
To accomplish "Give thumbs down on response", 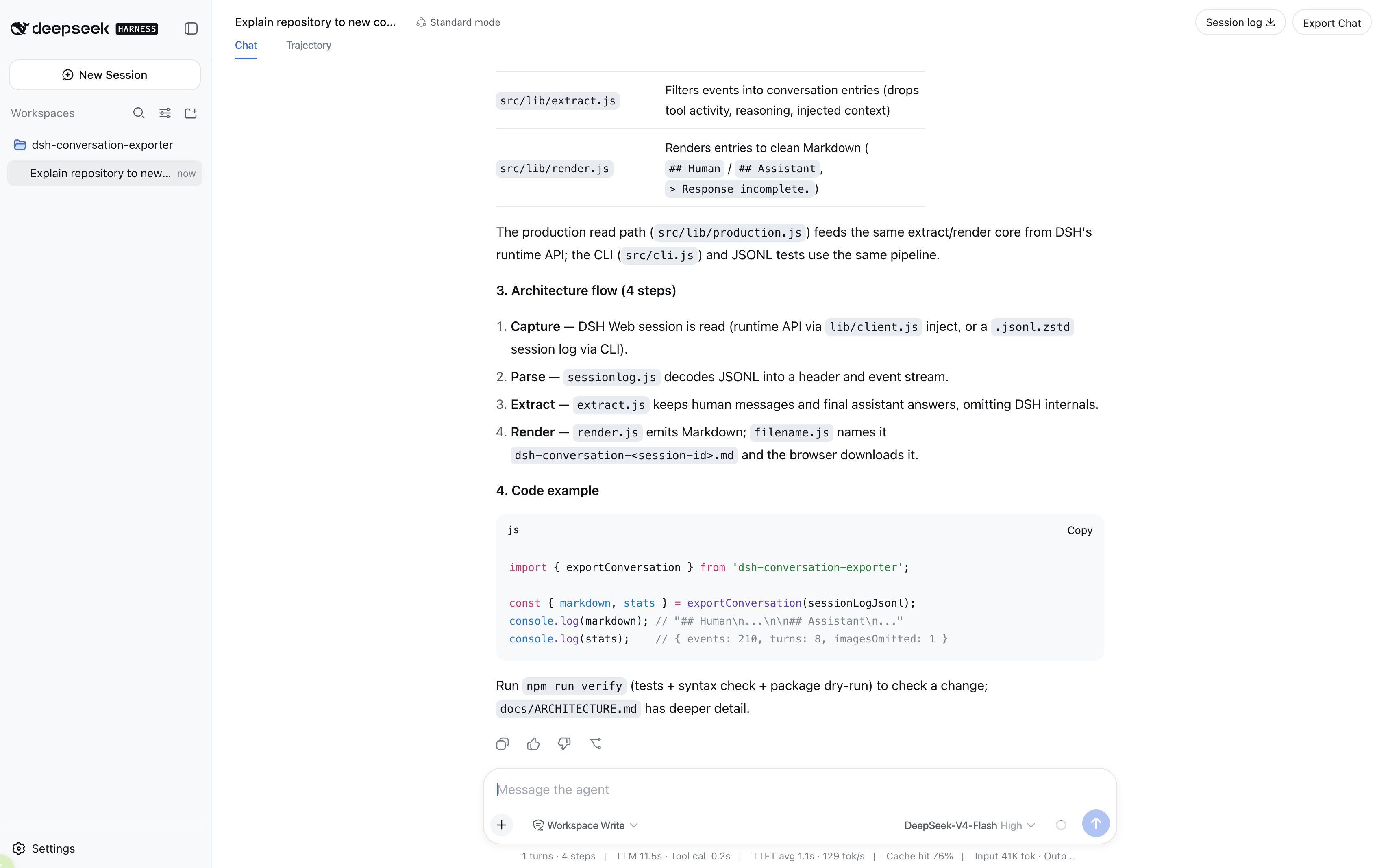I will [564, 743].
